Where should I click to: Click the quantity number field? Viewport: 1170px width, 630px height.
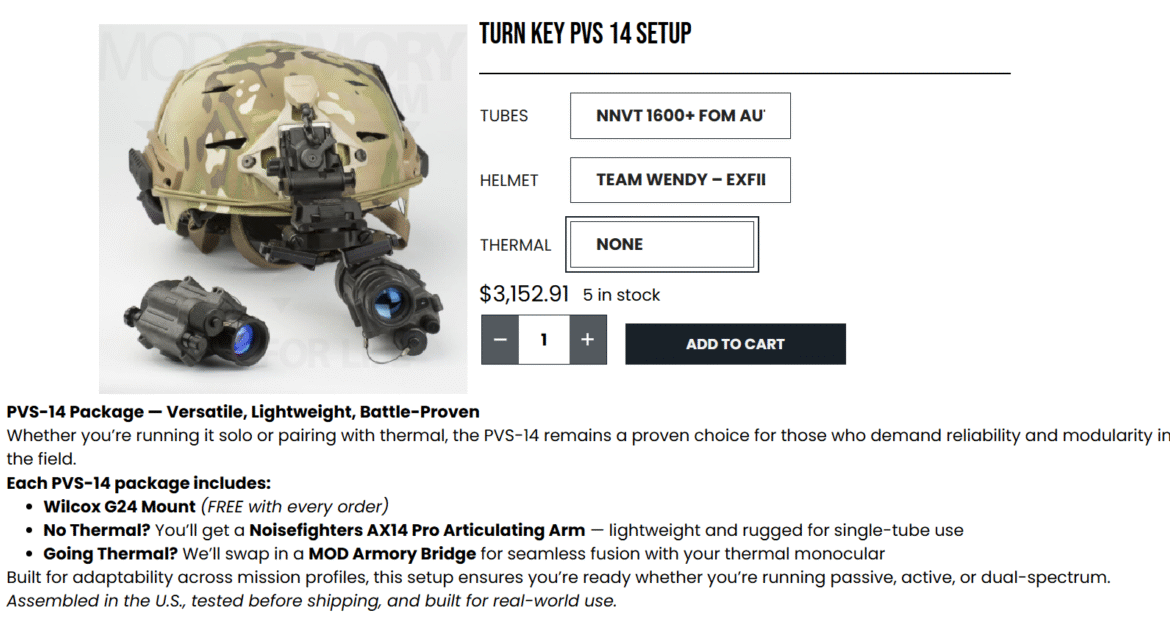pyautogui.click(x=543, y=340)
